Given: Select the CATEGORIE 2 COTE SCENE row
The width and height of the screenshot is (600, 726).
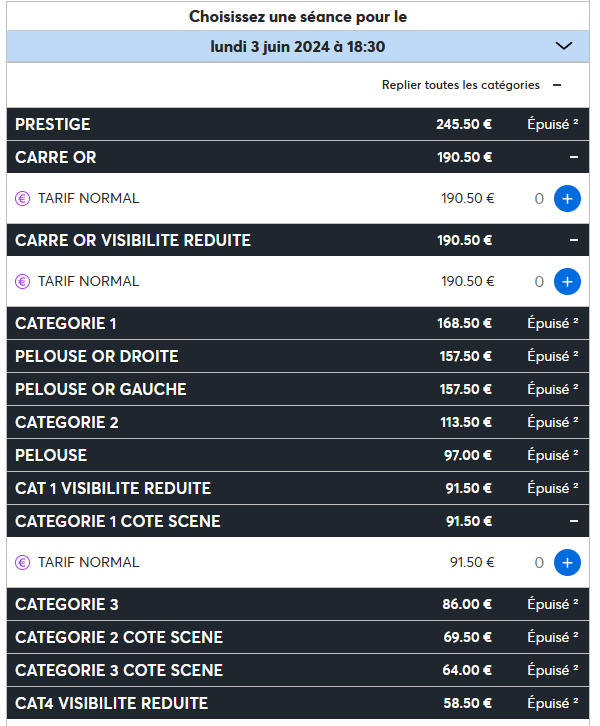Looking at the screenshot, I should (x=298, y=637).
